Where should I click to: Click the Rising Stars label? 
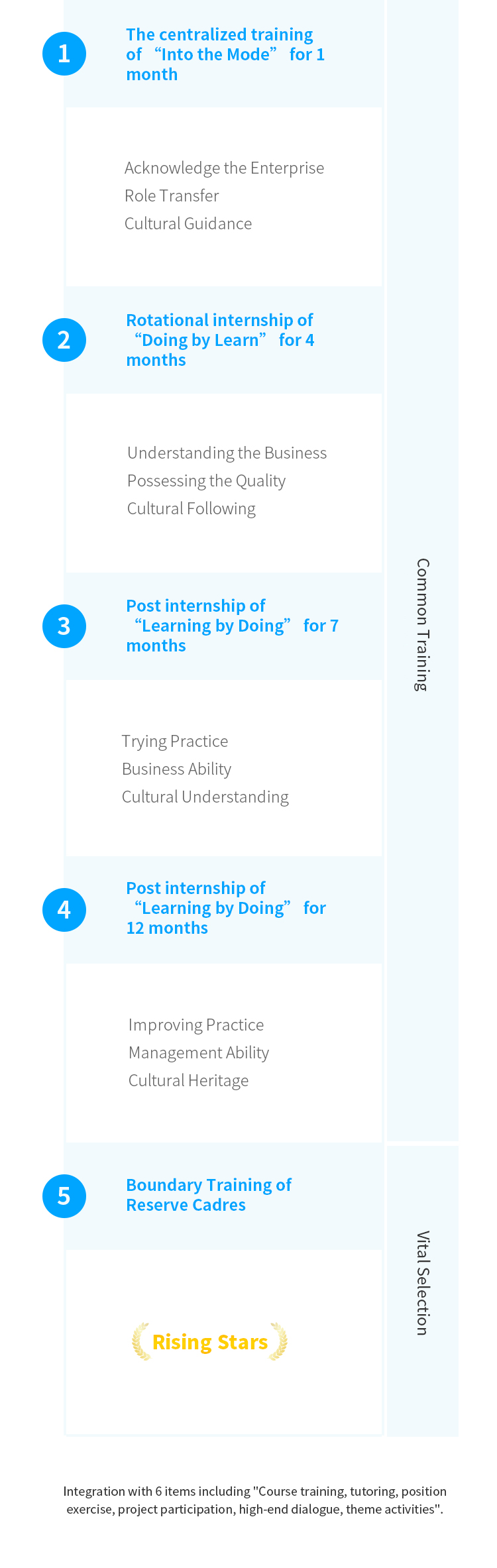(210, 1342)
